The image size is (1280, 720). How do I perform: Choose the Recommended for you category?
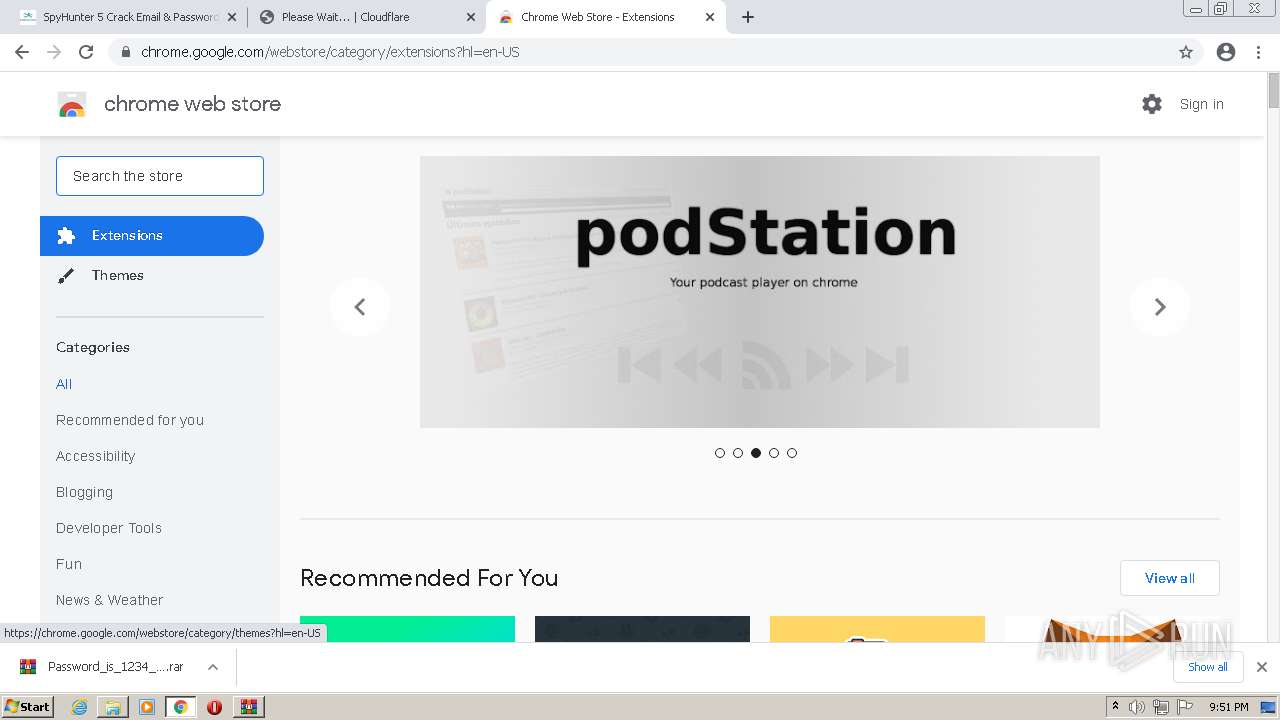(130, 420)
